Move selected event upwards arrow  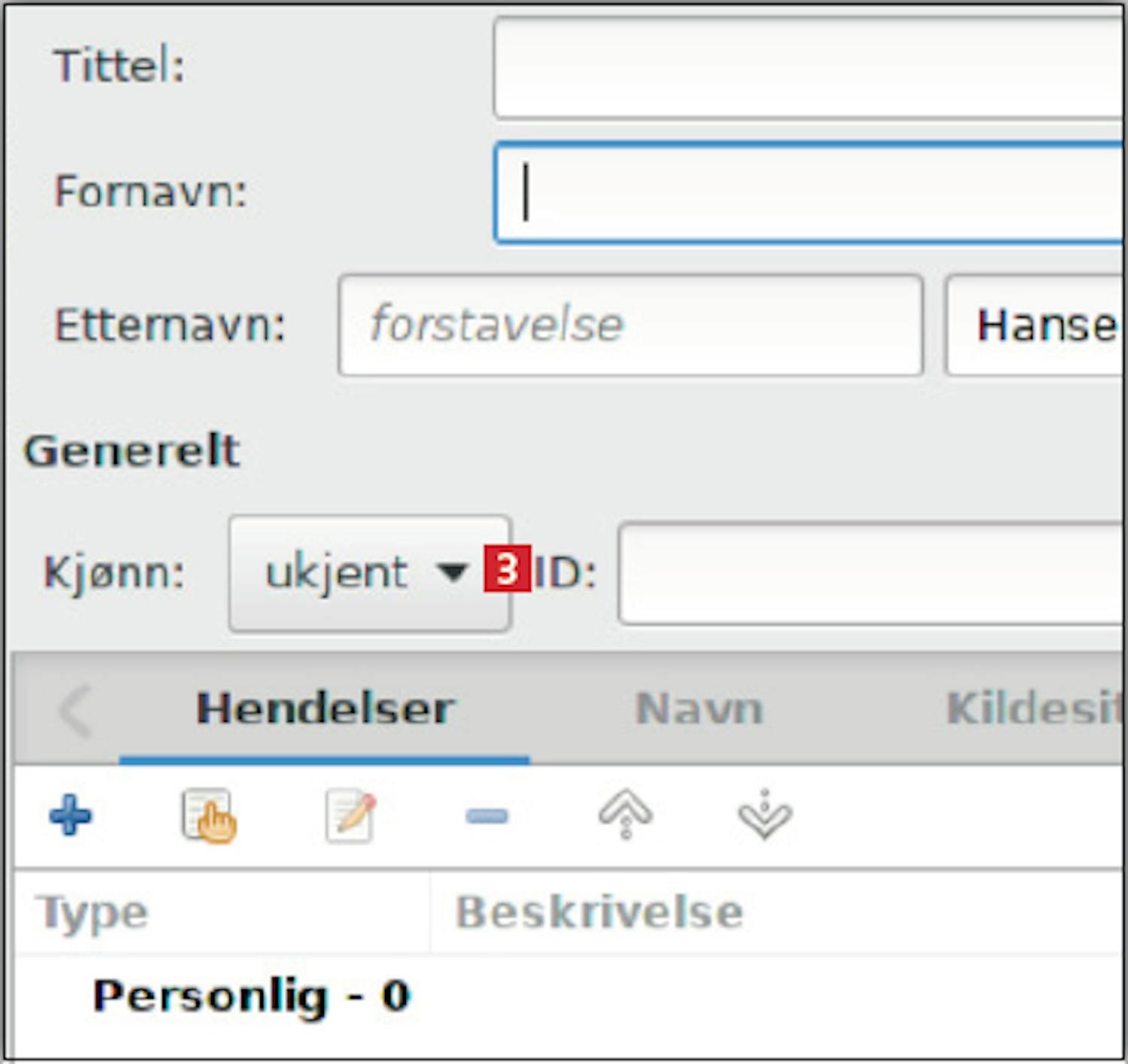[625, 814]
